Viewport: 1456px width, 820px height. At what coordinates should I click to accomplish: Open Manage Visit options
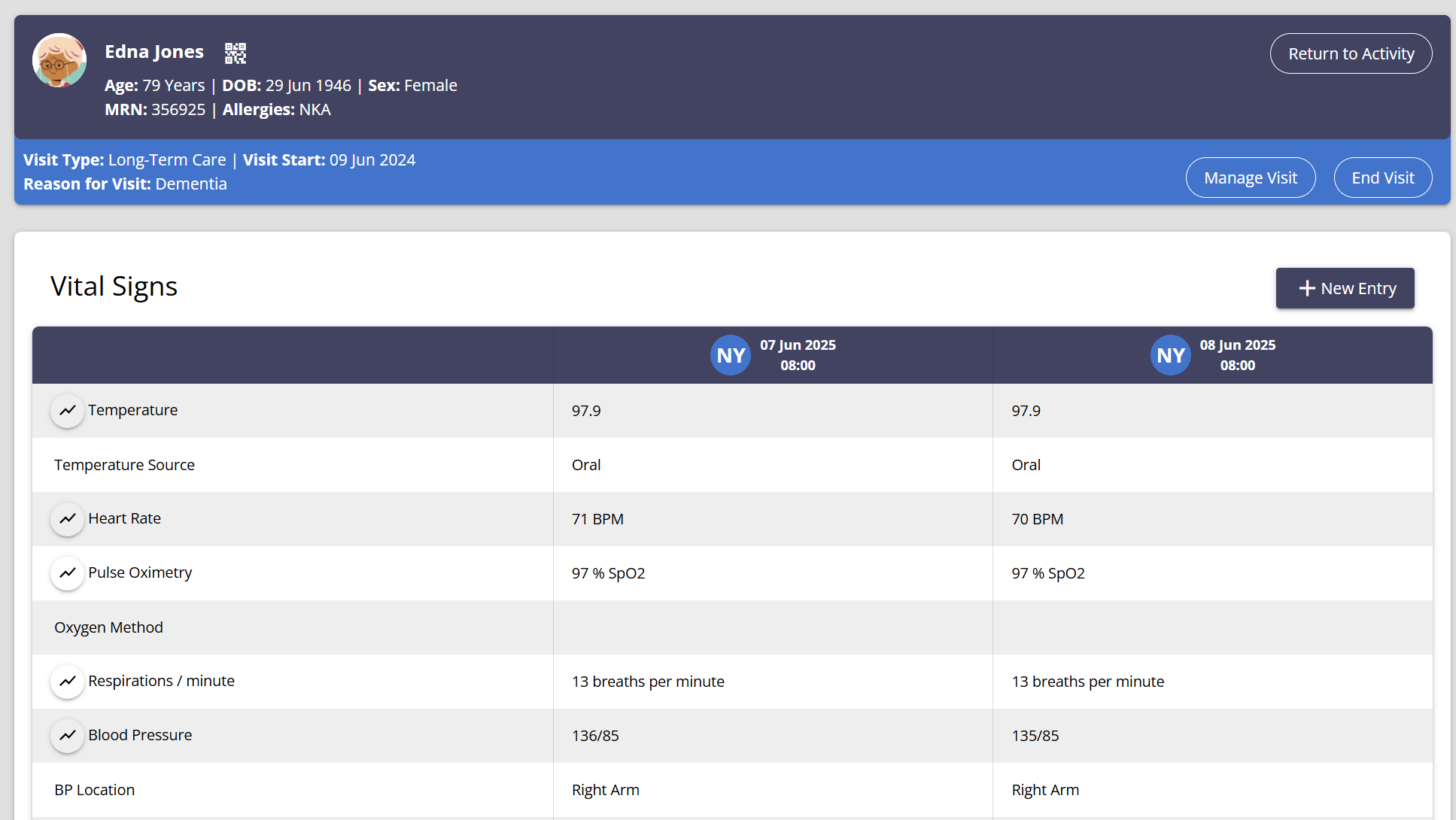pyautogui.click(x=1250, y=178)
